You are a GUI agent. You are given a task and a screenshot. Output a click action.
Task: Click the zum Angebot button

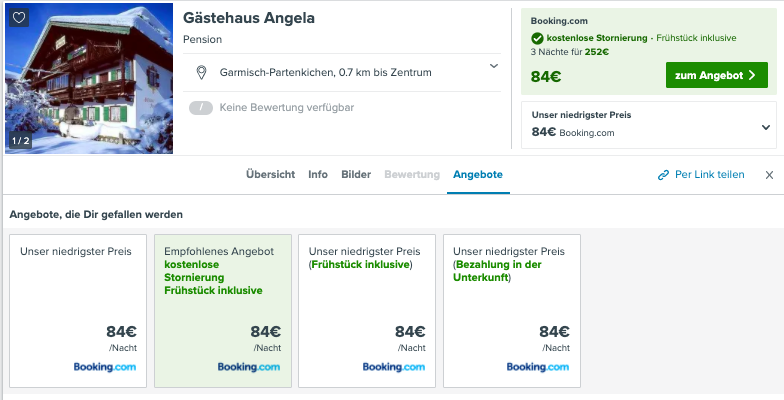pos(716,75)
